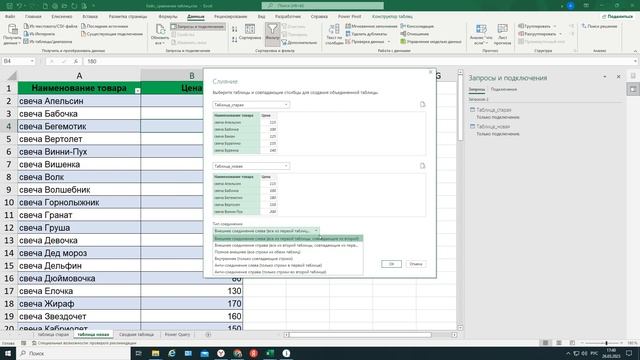Click Отношения (Relationships) button
Viewport: 640px width, 360px height.
coord(415,34)
